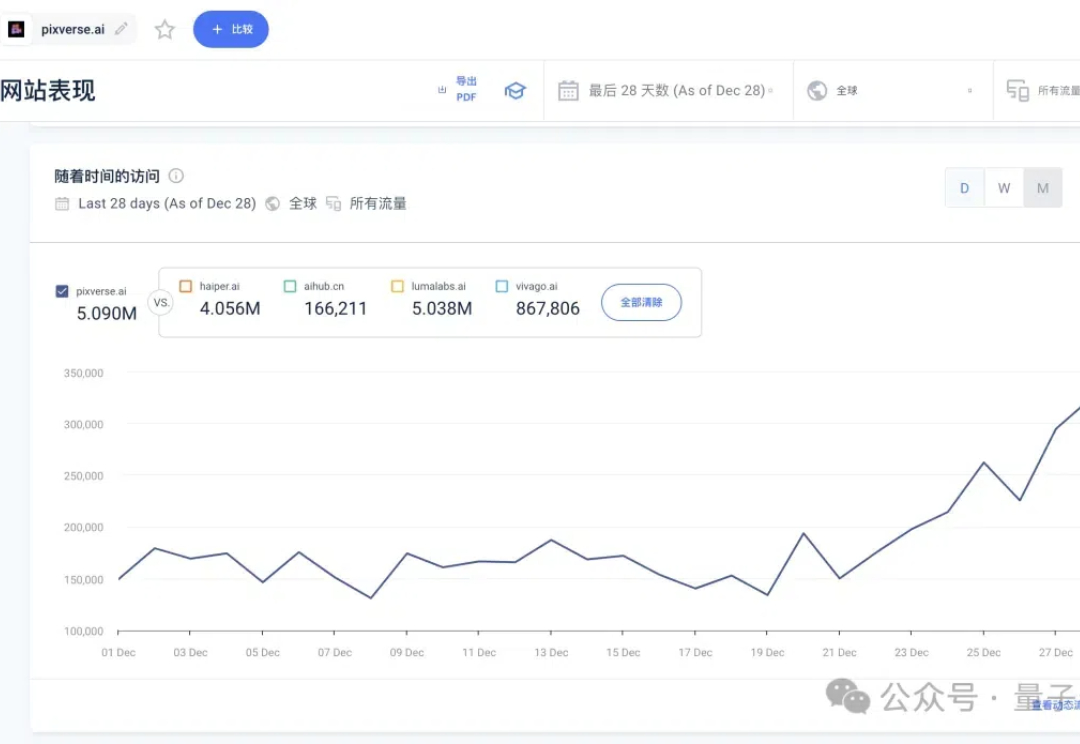Click the 350,000 y-axis label

[x=83, y=373]
